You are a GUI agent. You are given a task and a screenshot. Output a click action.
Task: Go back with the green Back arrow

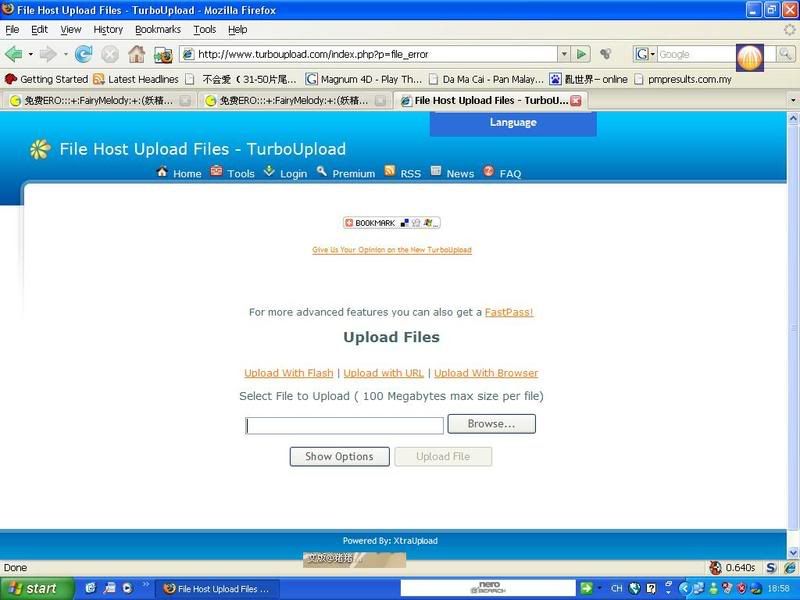14,54
